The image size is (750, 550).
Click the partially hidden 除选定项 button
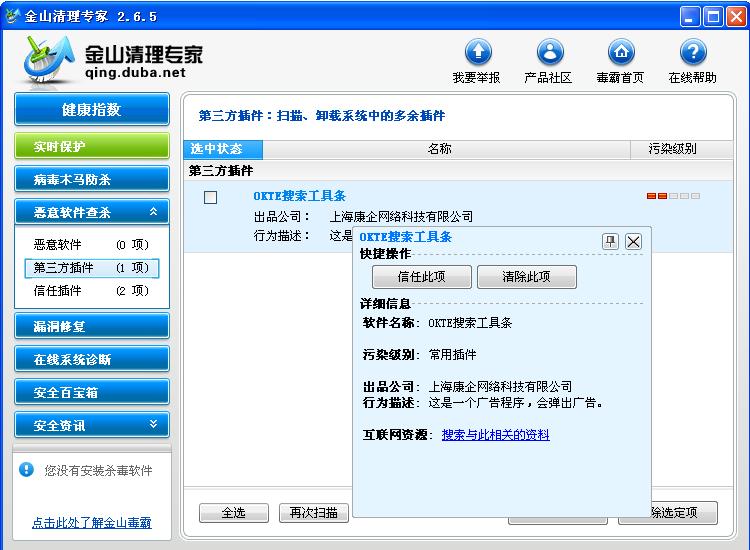pyautogui.click(x=684, y=513)
